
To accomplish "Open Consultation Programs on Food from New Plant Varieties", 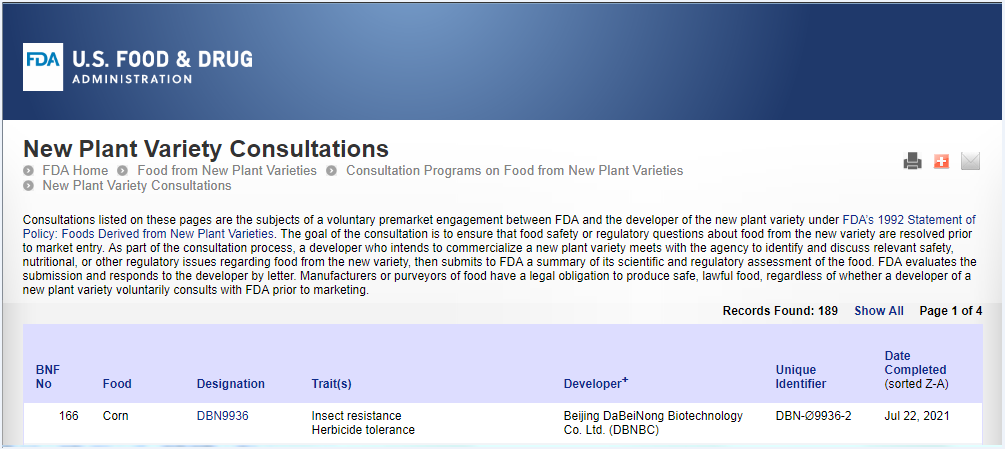I will click(x=515, y=170).
